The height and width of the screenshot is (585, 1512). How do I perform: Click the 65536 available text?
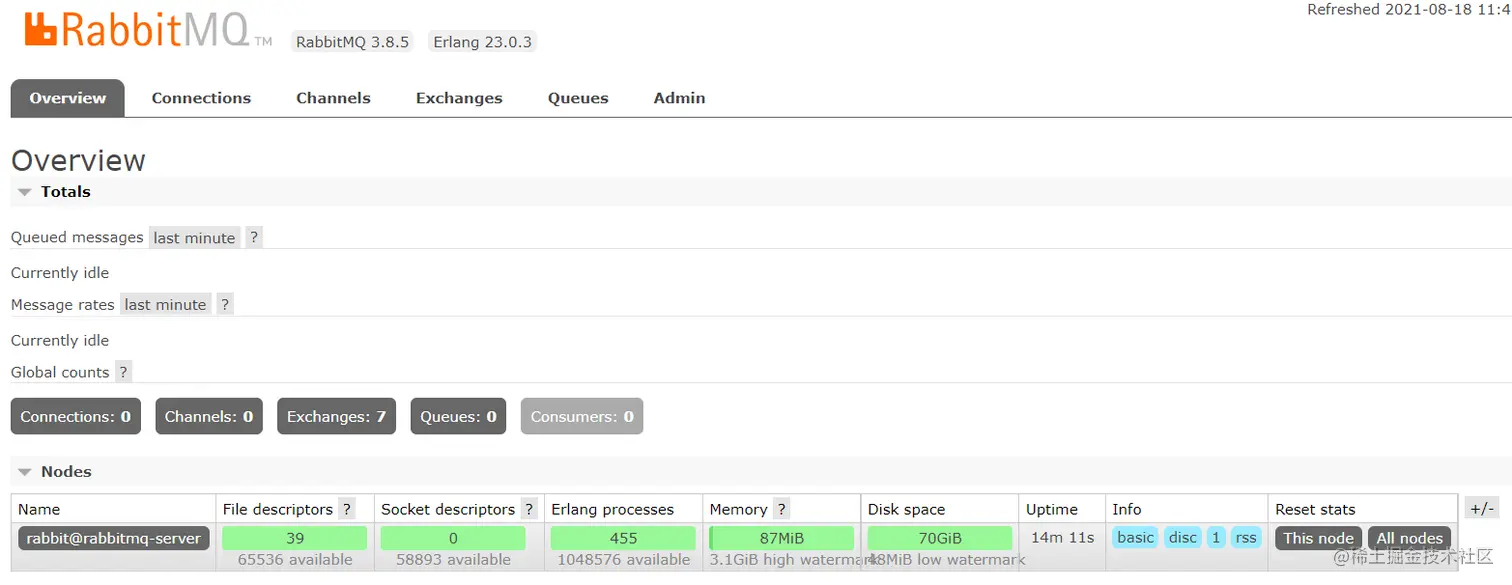point(295,560)
